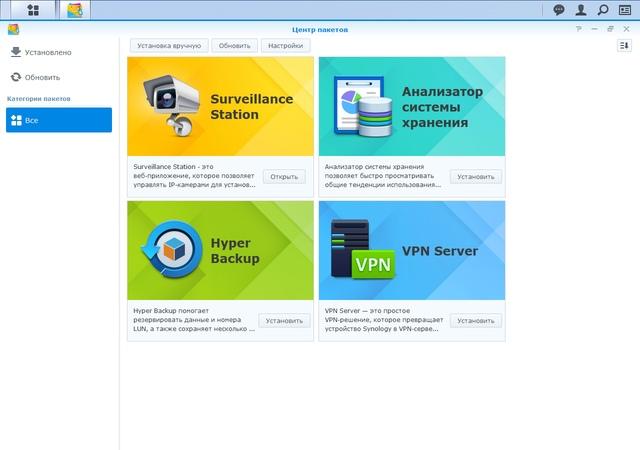Click the Центр пакетов window title
The width and height of the screenshot is (640, 450).
(x=320, y=29)
